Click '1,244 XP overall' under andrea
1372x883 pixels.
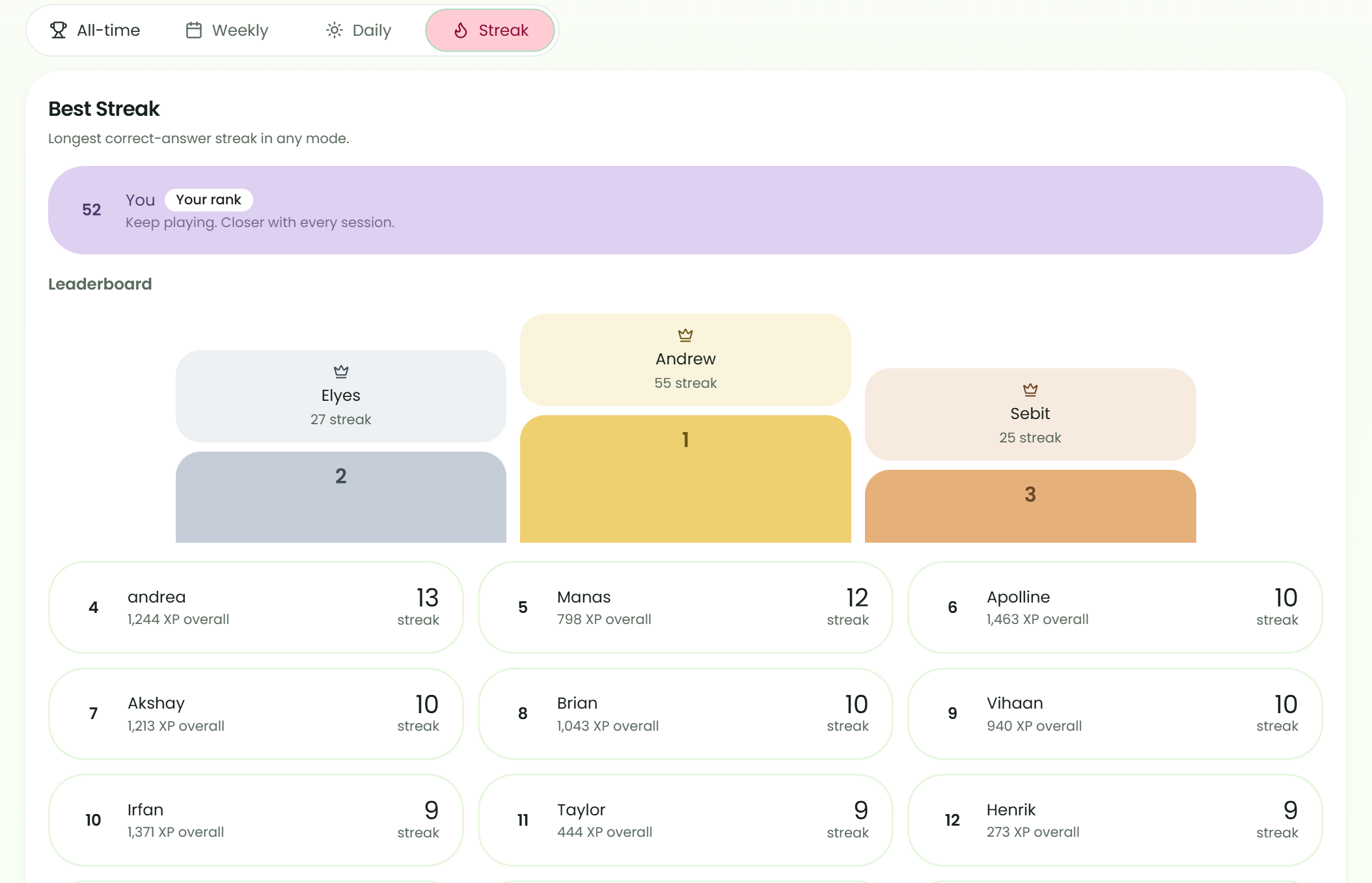point(178,619)
